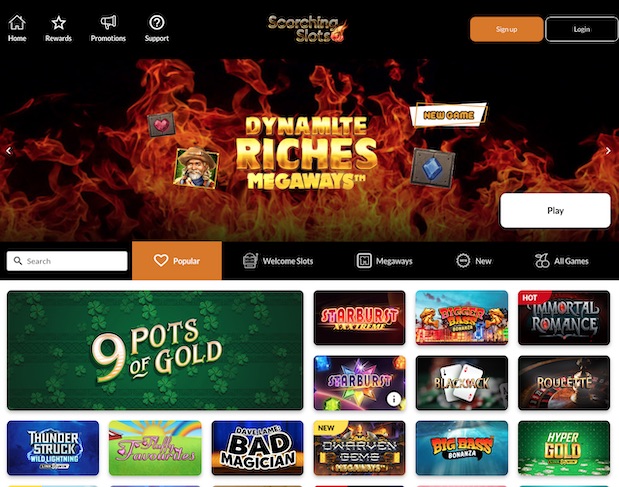Click into the Search games field
619x487 pixels.
67,261
